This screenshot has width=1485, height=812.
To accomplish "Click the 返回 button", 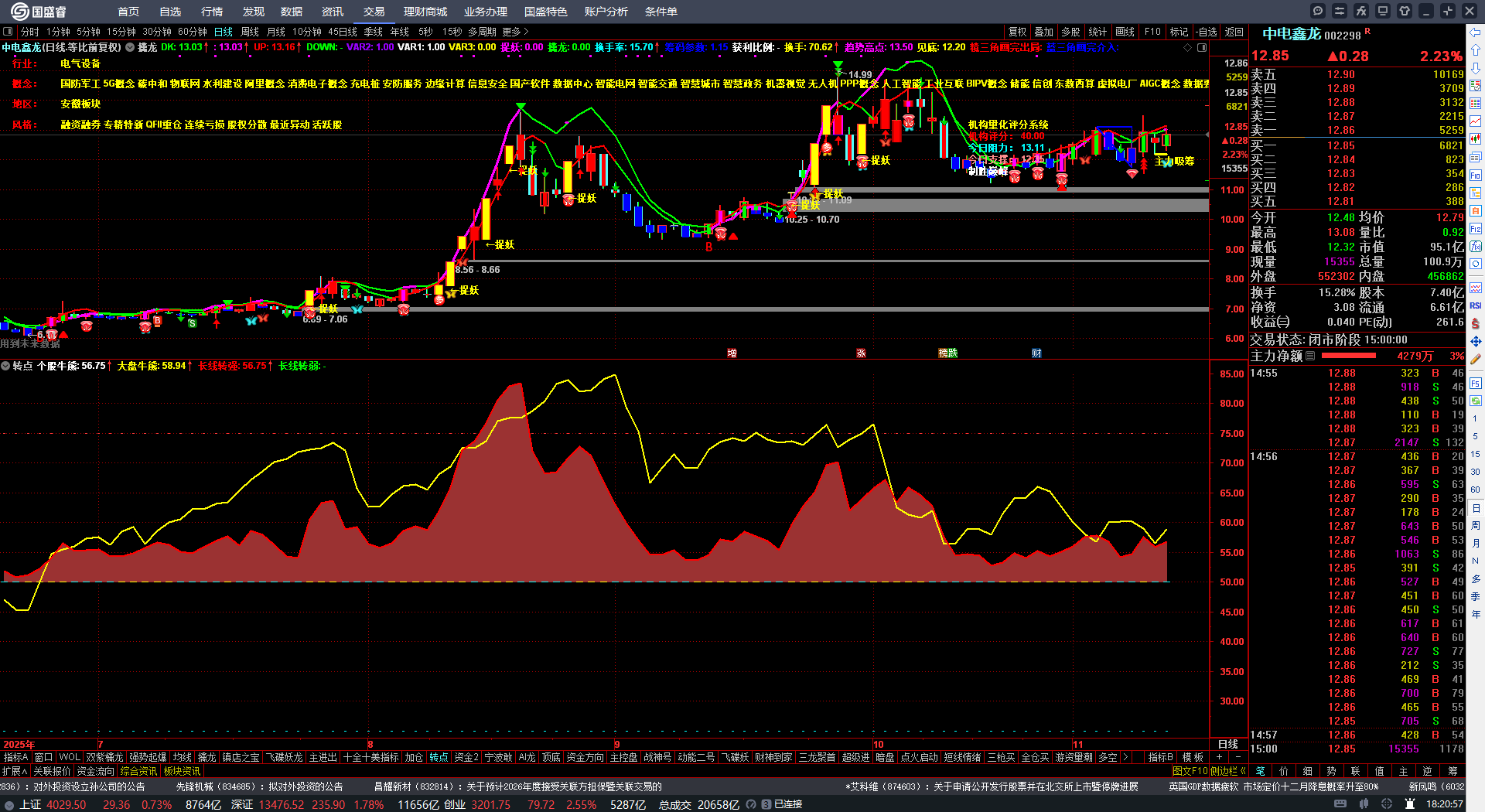I will pyautogui.click(x=1234, y=32).
